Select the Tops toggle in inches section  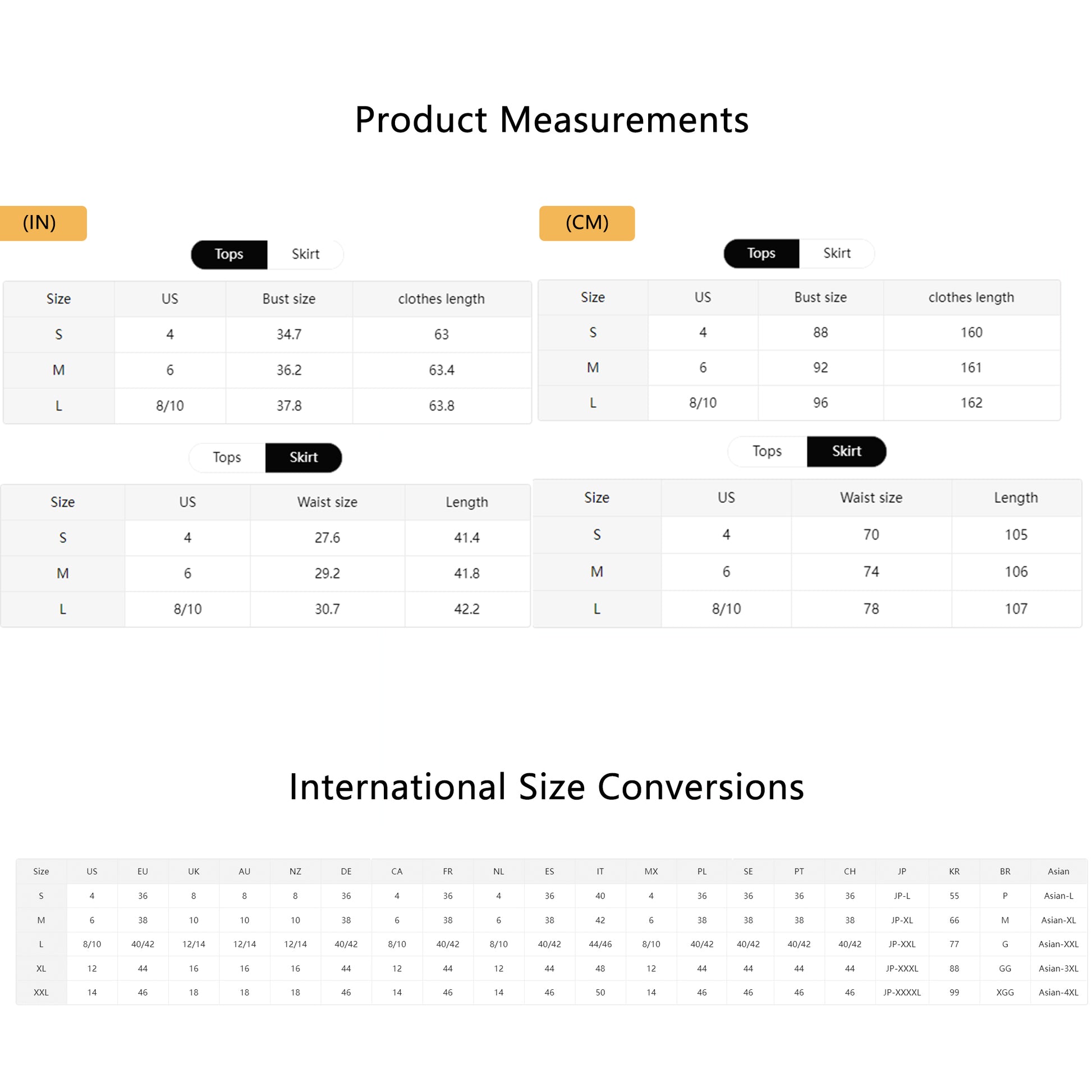tap(229, 254)
